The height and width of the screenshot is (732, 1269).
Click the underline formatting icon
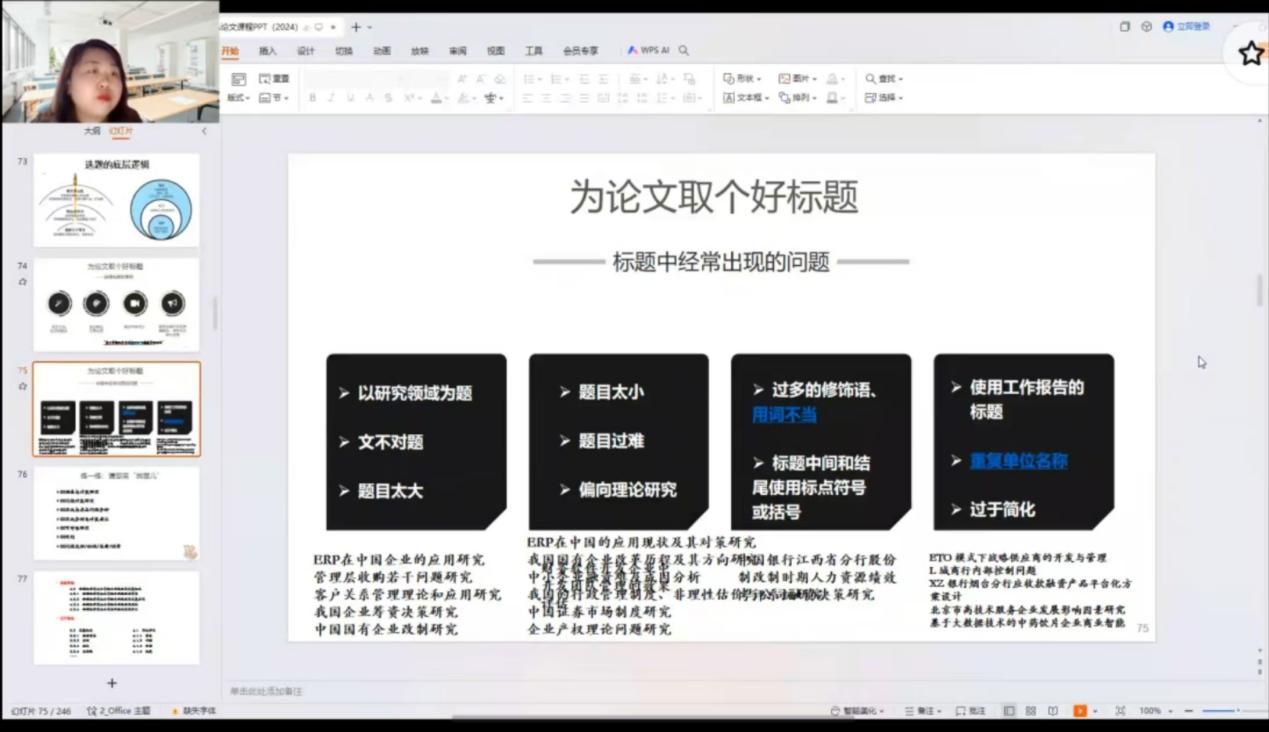pyautogui.click(x=351, y=98)
